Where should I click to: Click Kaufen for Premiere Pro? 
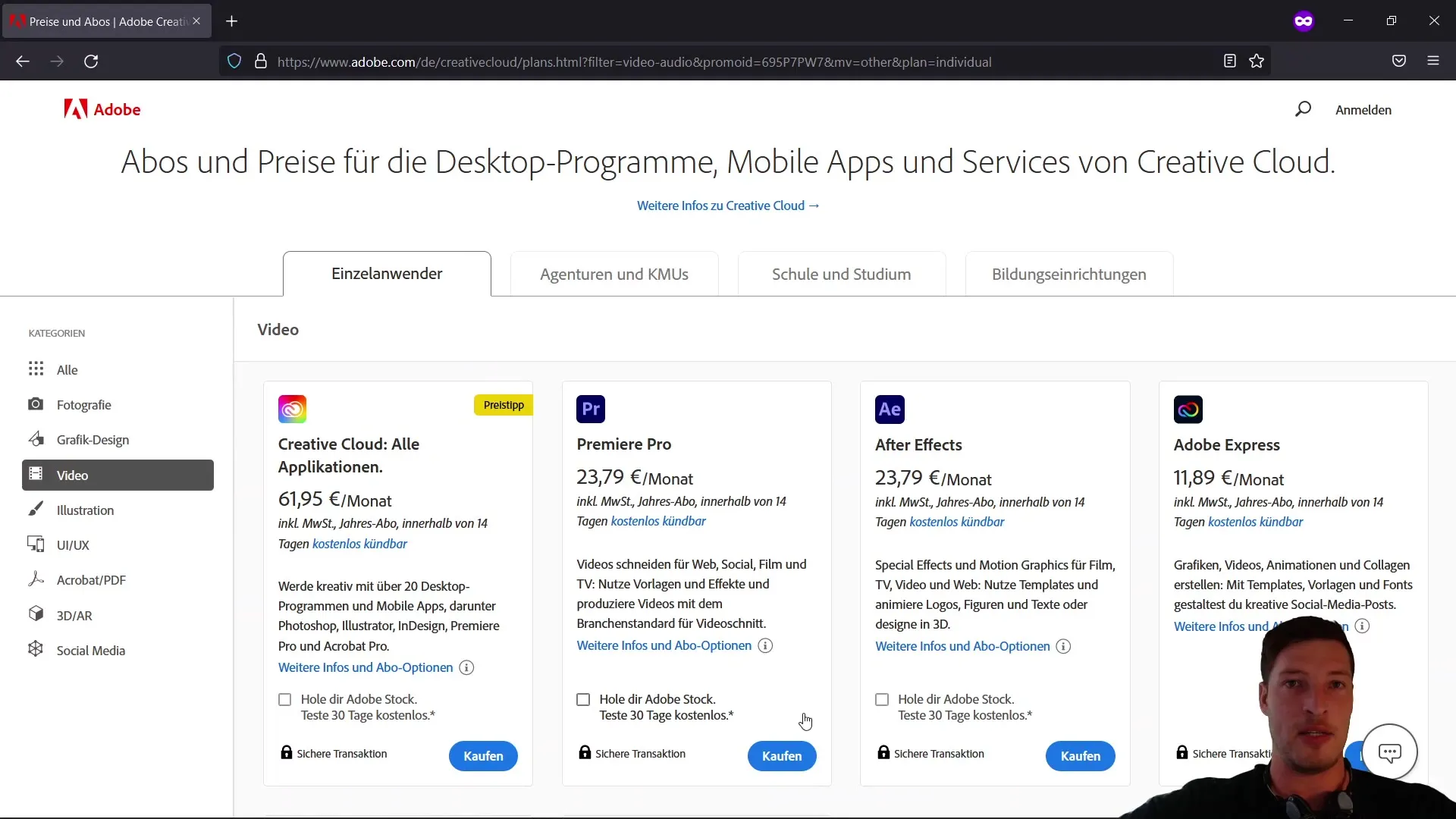(782, 756)
